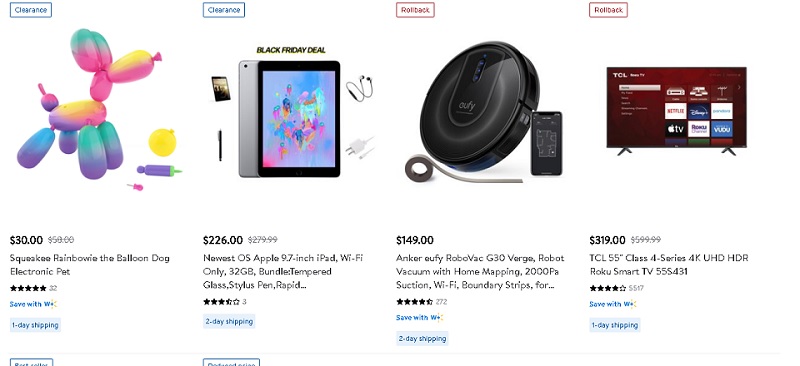This screenshot has height=366, width=800.
Task: Open TCL 55" Class 4-Series TV title
Action: click(x=662, y=264)
